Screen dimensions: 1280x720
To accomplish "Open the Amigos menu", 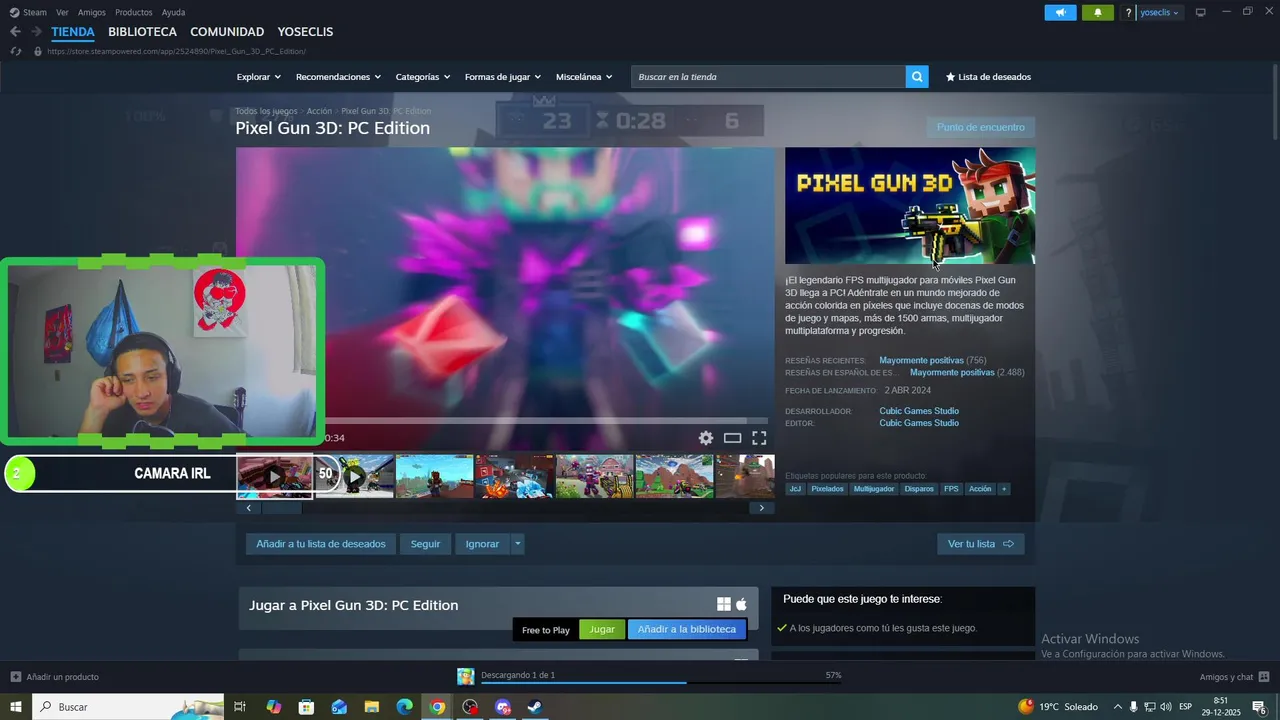I will point(92,13).
